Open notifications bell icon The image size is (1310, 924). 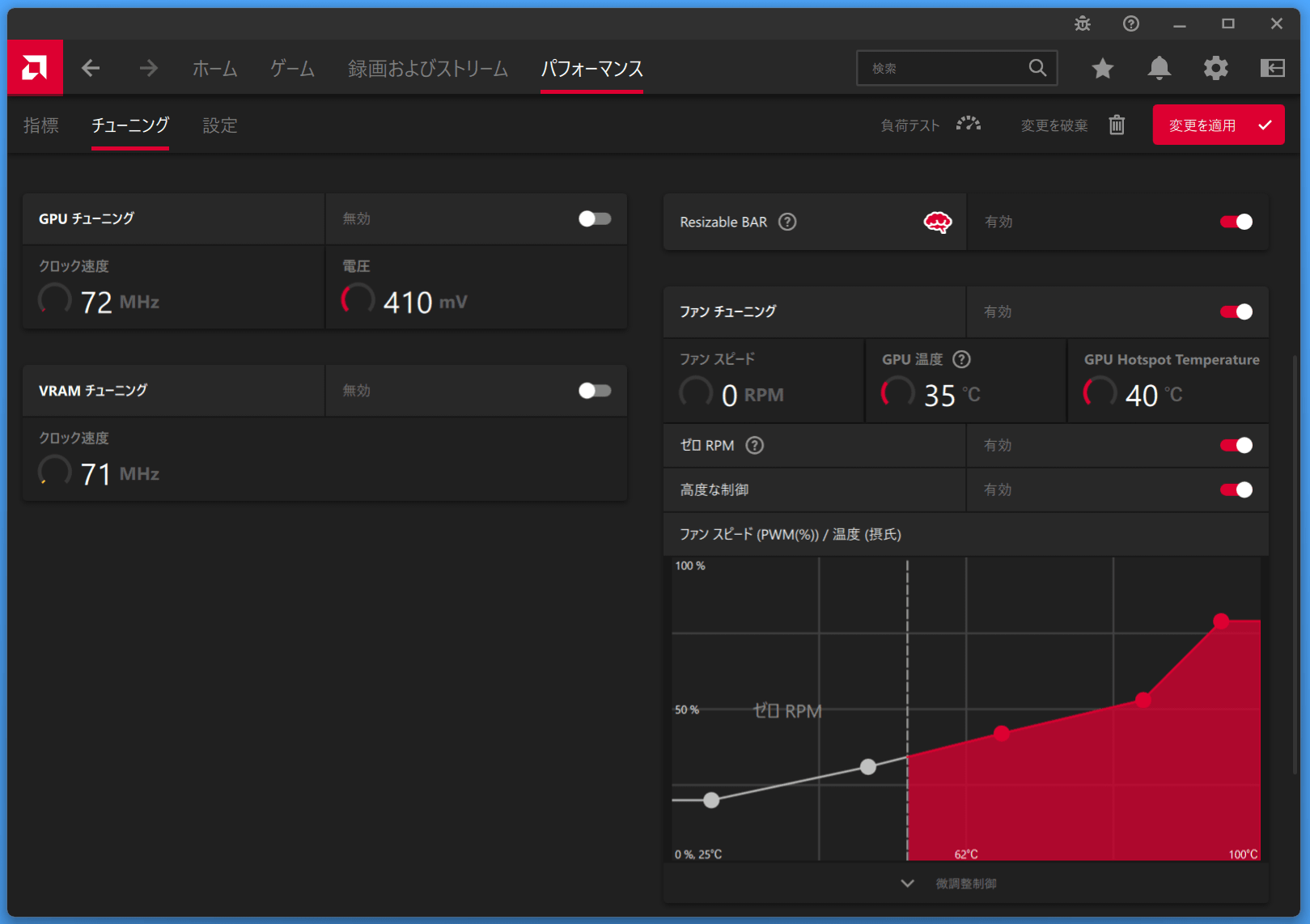pos(1159,69)
